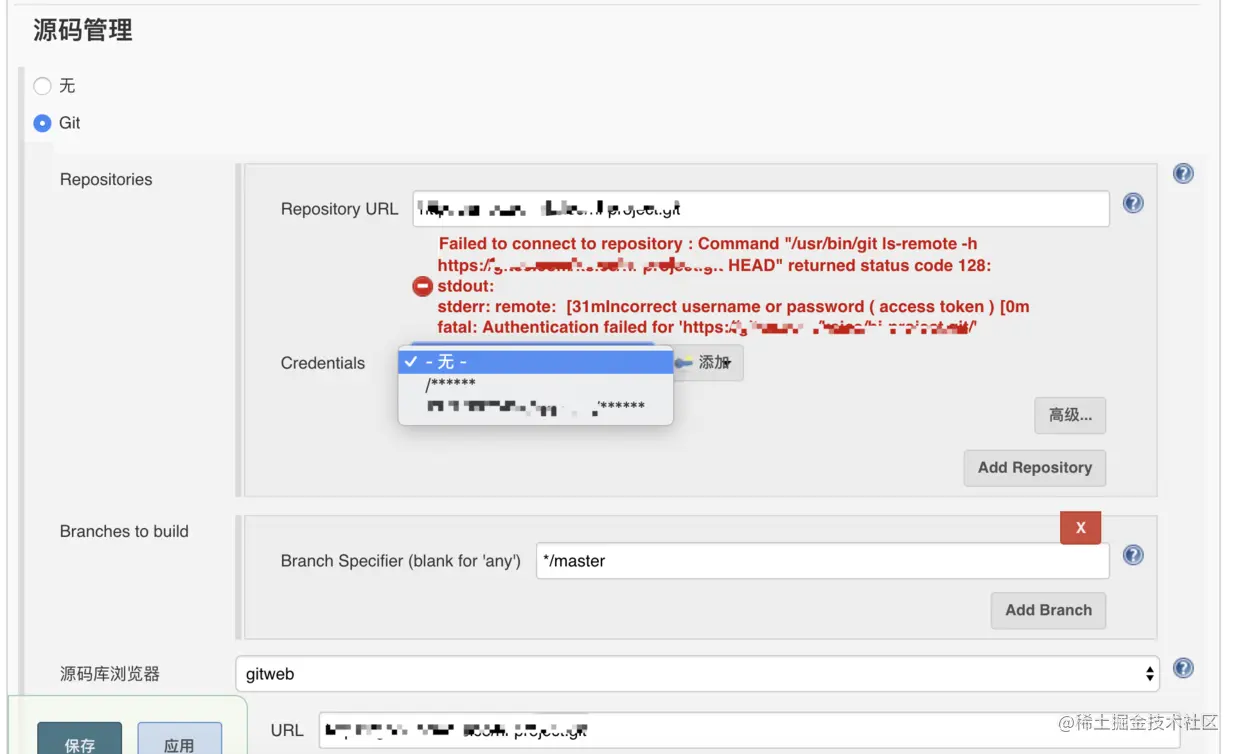Click the 'Branches to build' label
The width and height of the screenshot is (1240, 754).
(124, 531)
